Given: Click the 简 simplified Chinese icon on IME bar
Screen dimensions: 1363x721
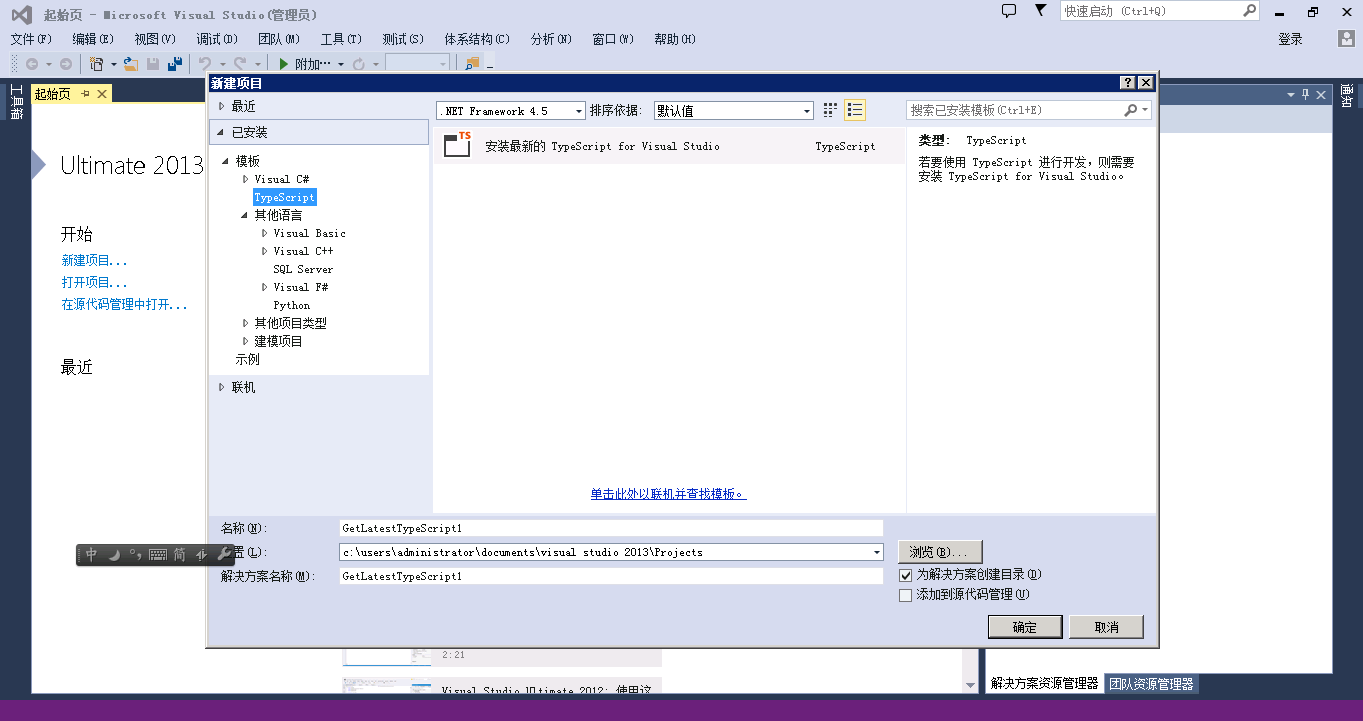Looking at the screenshot, I should coord(180,554).
